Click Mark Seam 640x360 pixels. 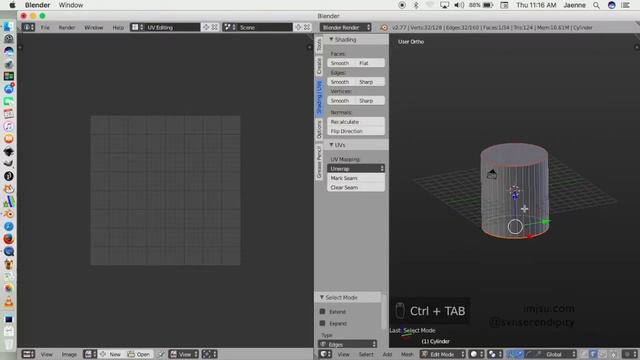(356, 178)
